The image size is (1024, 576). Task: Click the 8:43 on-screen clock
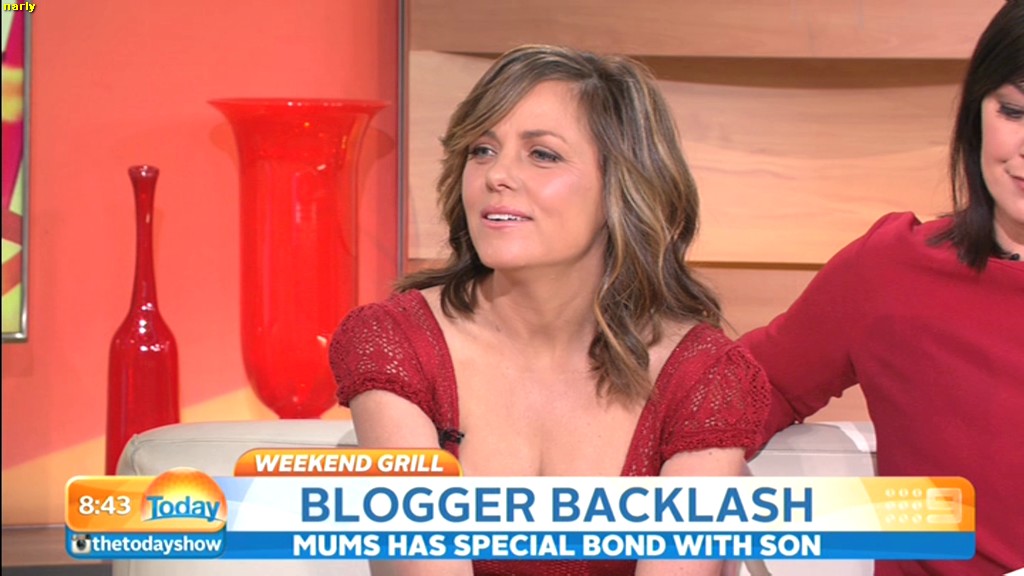coord(105,505)
